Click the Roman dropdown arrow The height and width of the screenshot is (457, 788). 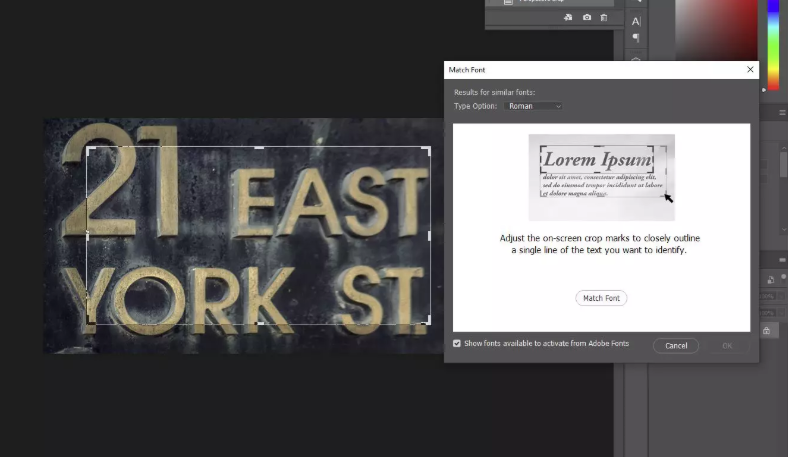tap(558, 106)
